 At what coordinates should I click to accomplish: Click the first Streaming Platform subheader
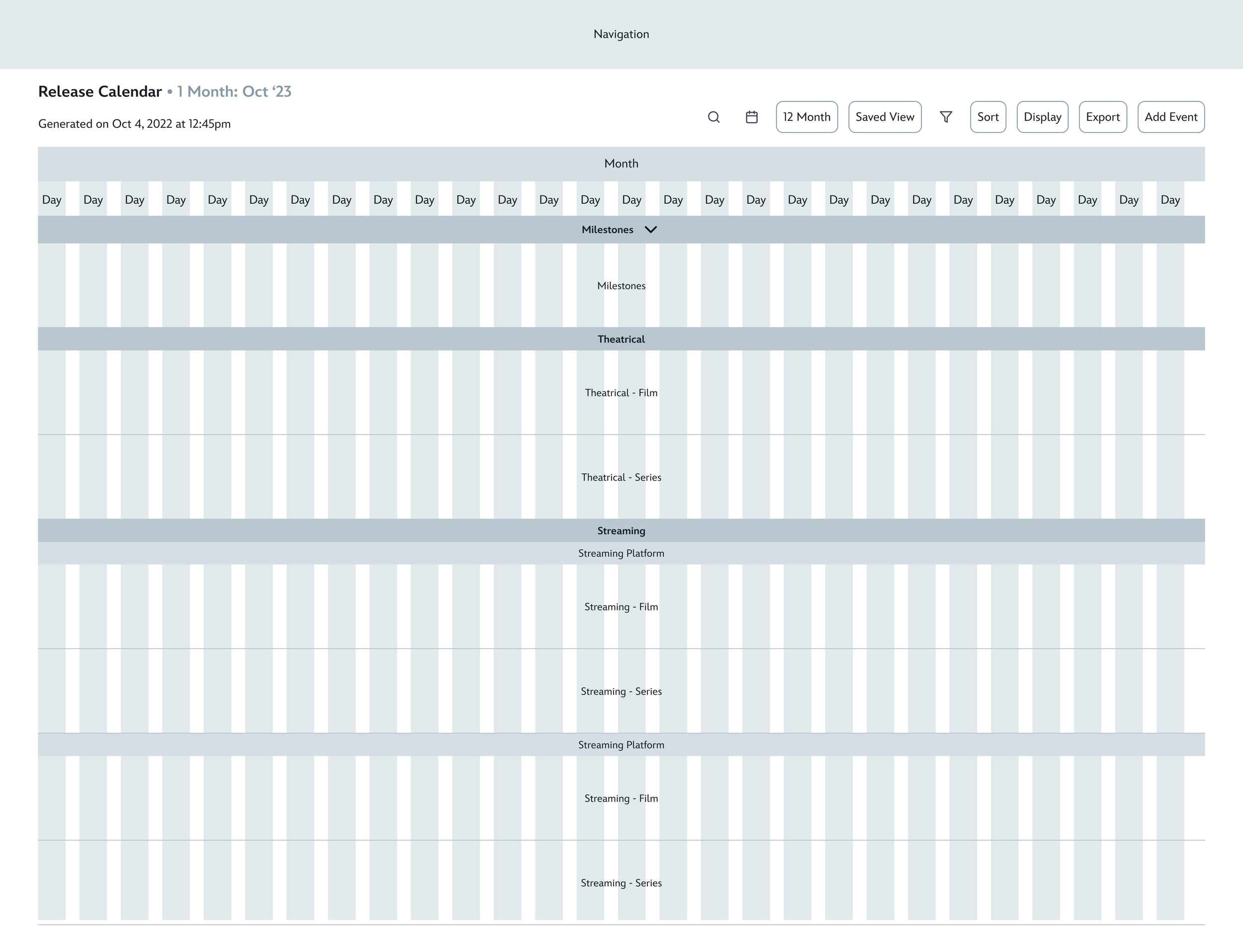(x=621, y=553)
